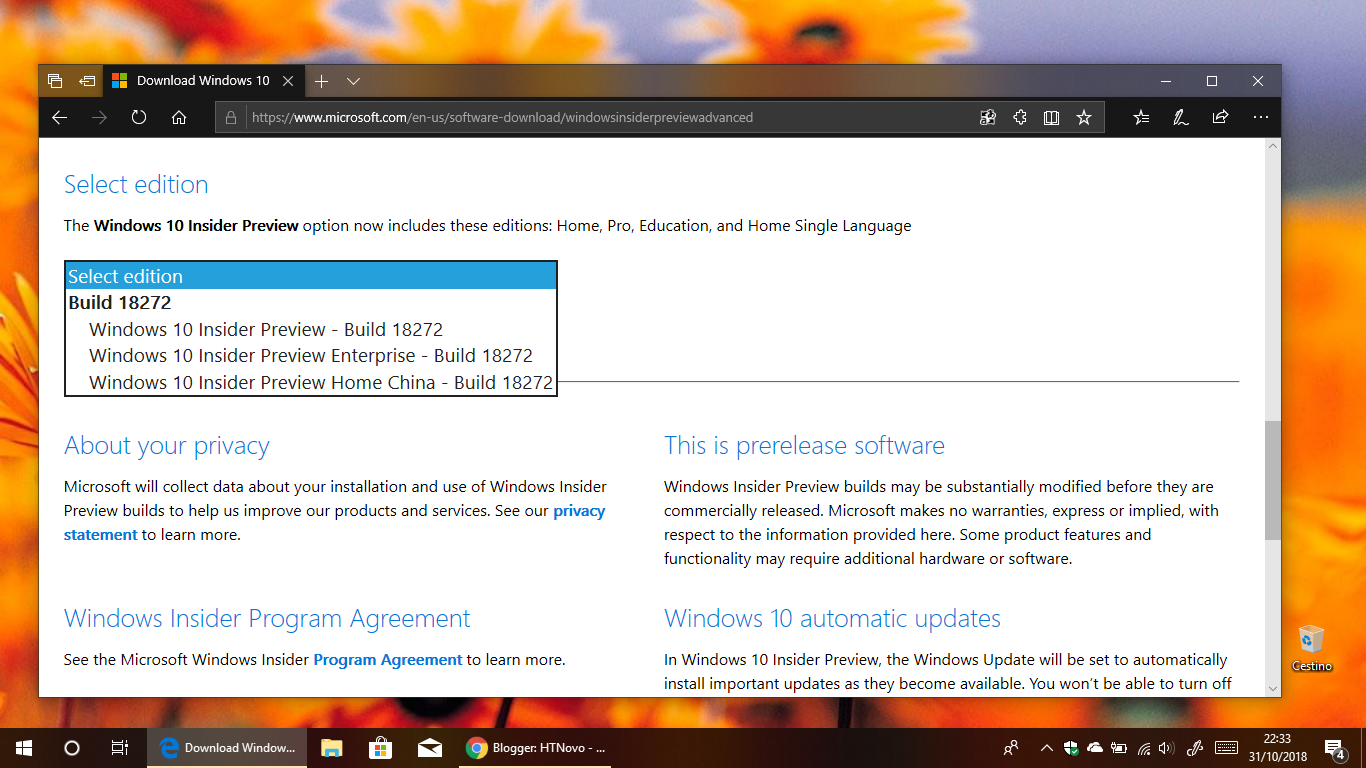Close the Download Windows 10 tab
This screenshot has width=1366, height=768.
tap(288, 81)
